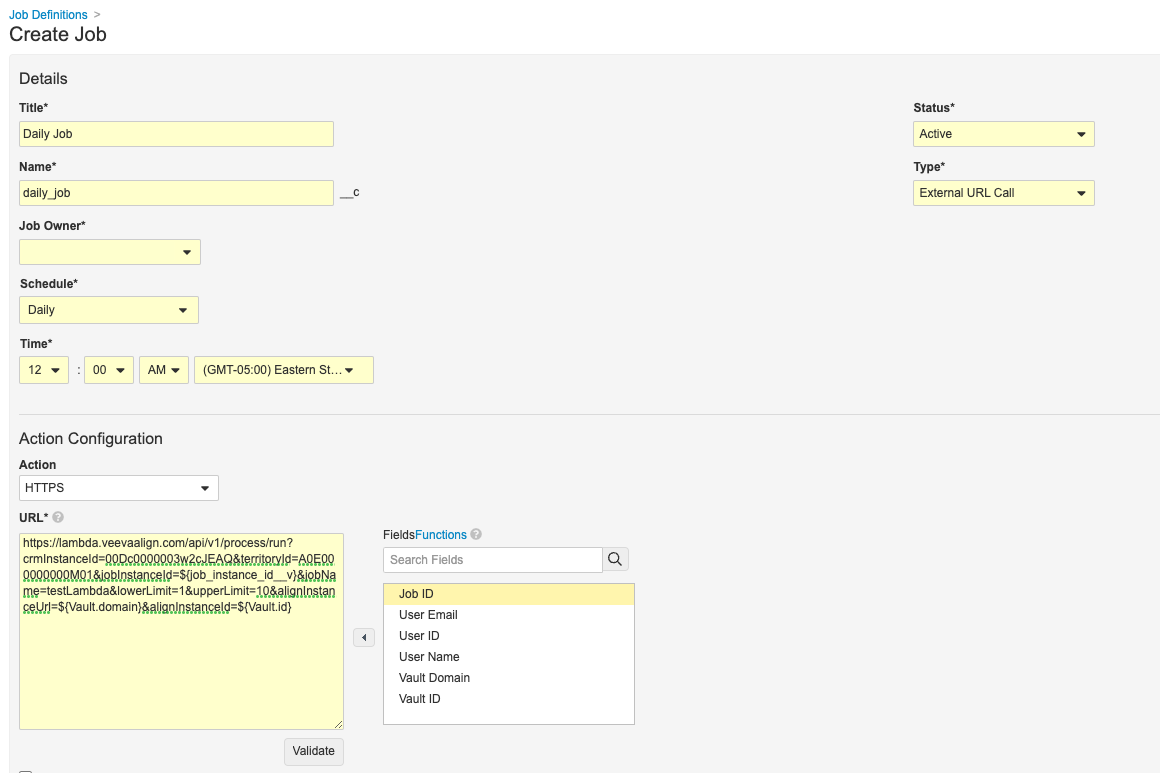The height and width of the screenshot is (773, 1160).
Task: Go to Job Definitions breadcrumb link
Action: pyautogui.click(x=48, y=15)
